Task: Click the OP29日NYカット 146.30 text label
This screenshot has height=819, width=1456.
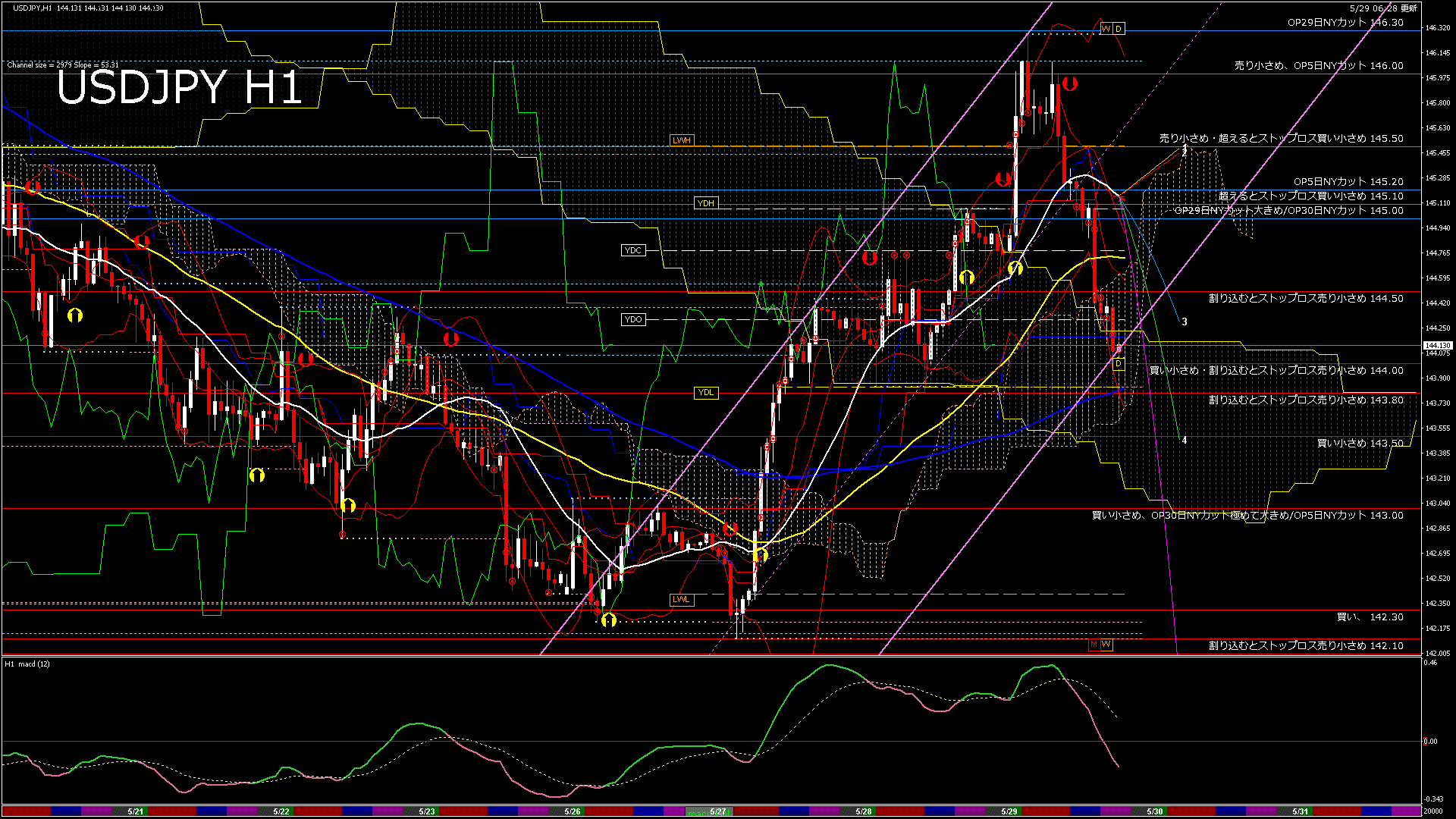Action: point(1345,23)
